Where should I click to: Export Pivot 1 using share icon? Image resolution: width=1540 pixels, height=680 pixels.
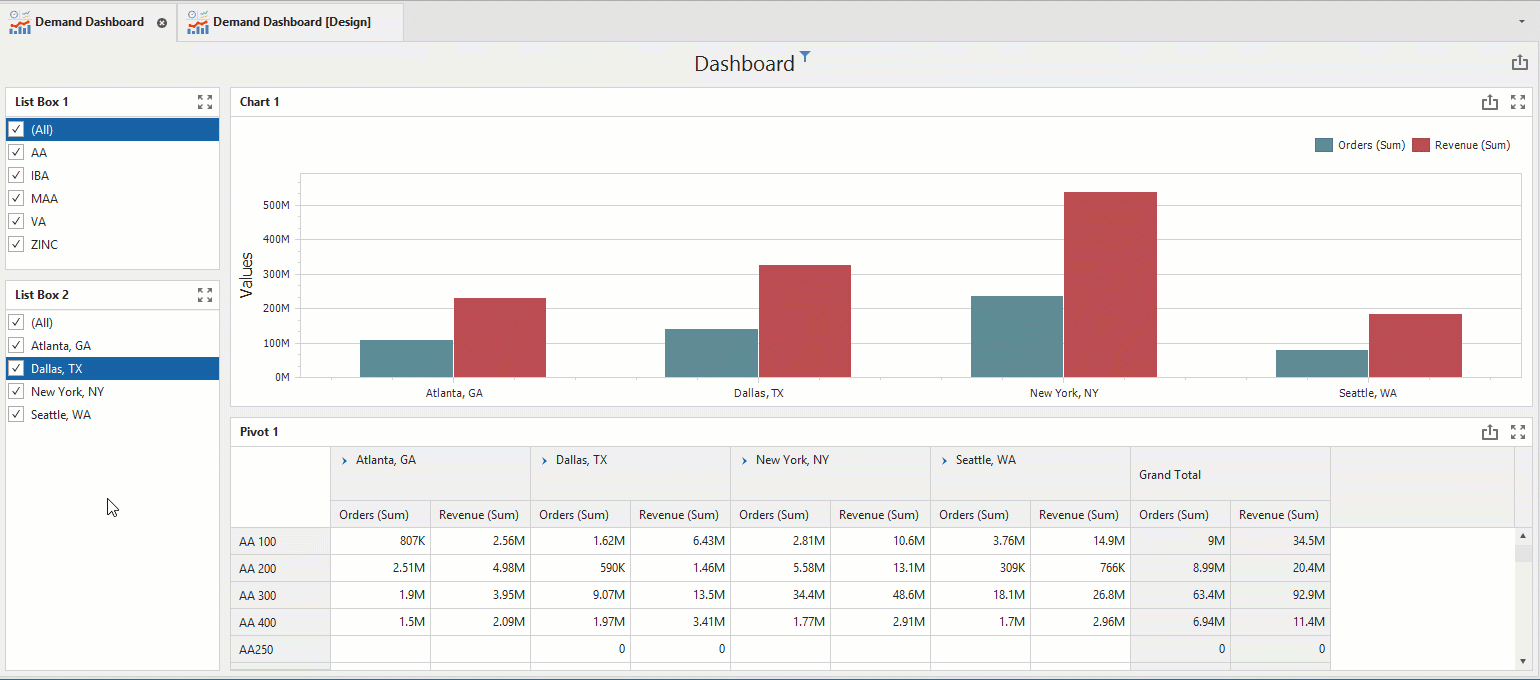[x=1490, y=432]
